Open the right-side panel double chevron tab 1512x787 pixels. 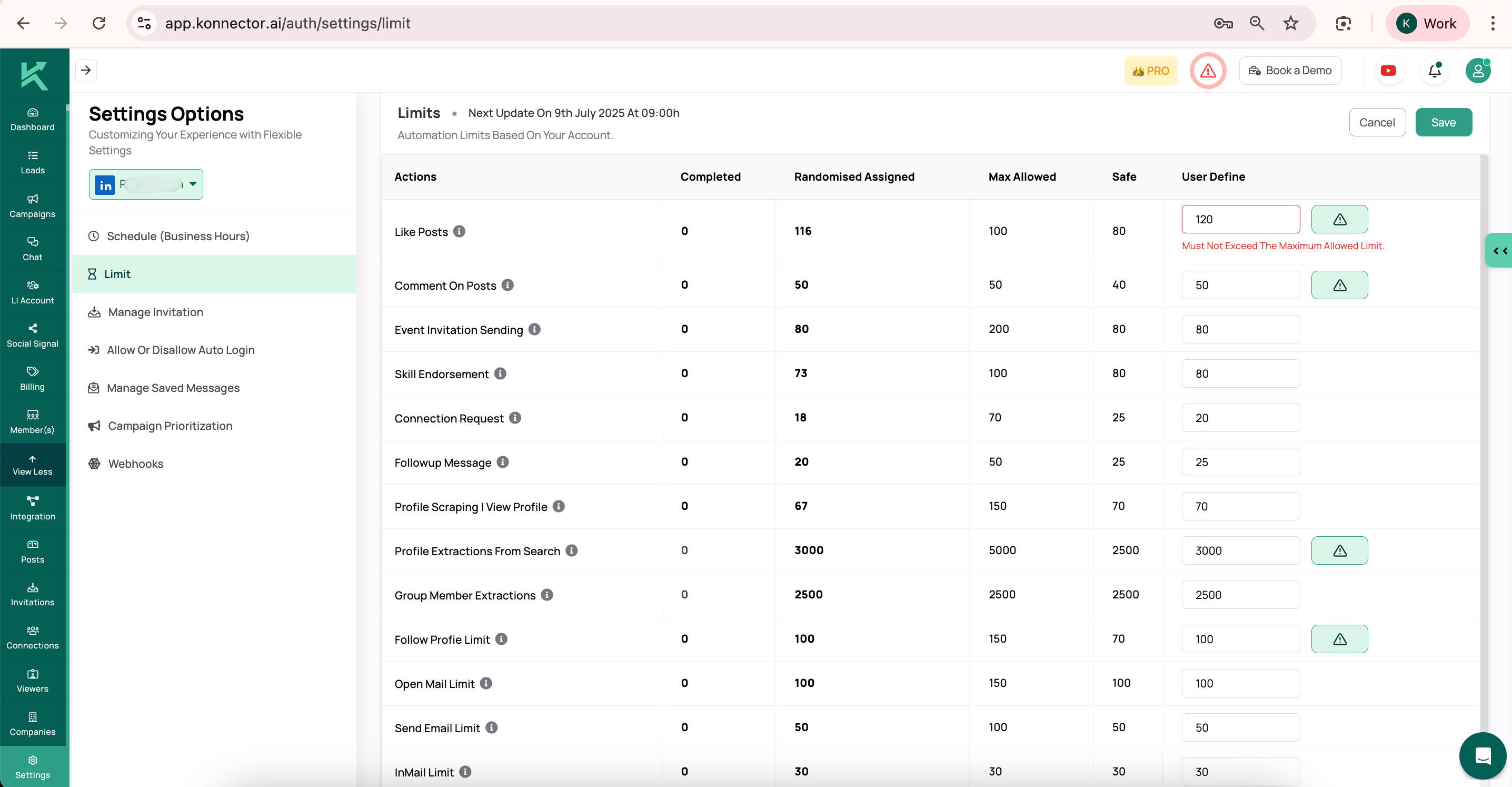pos(1500,251)
